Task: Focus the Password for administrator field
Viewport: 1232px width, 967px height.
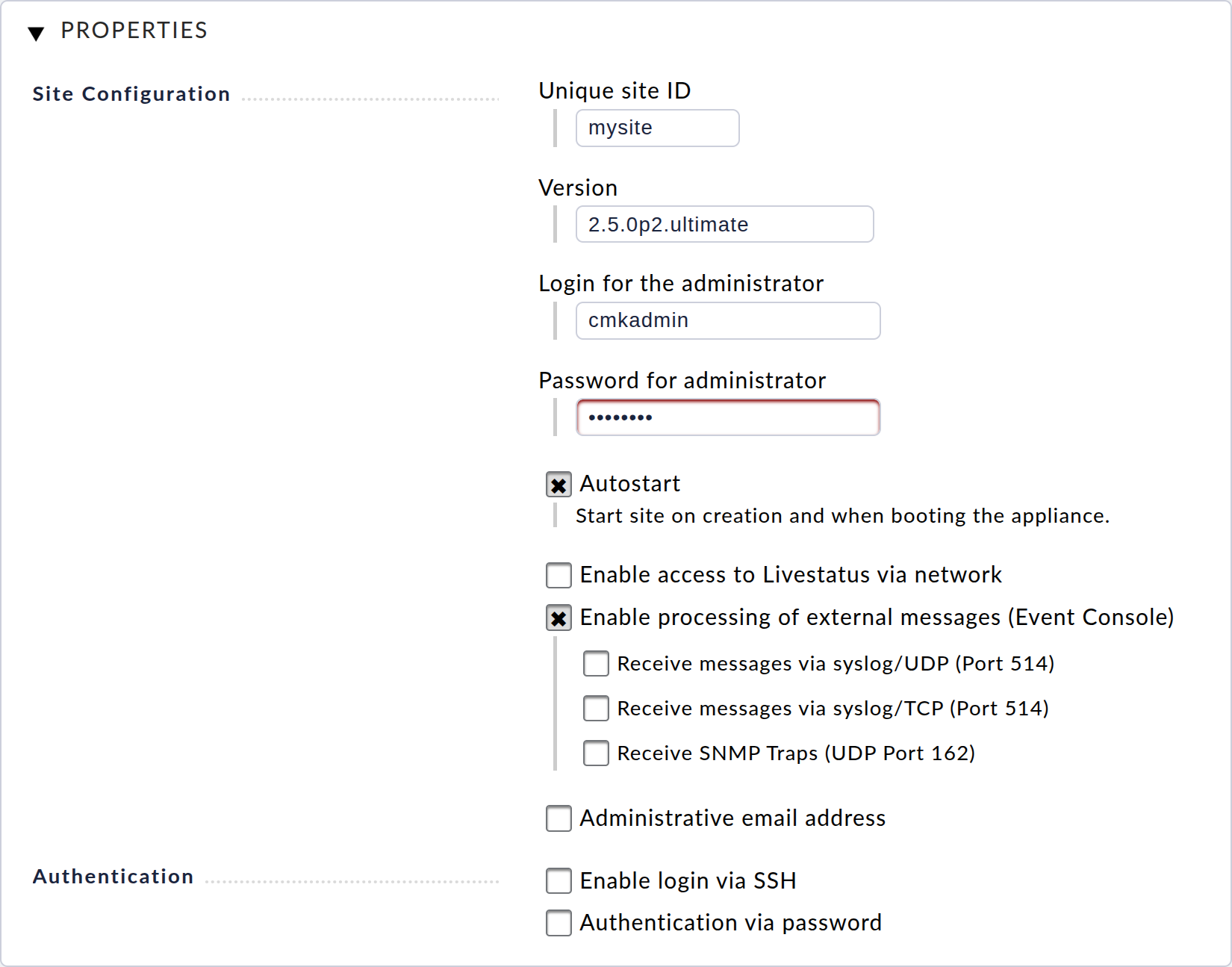Action: (727, 417)
